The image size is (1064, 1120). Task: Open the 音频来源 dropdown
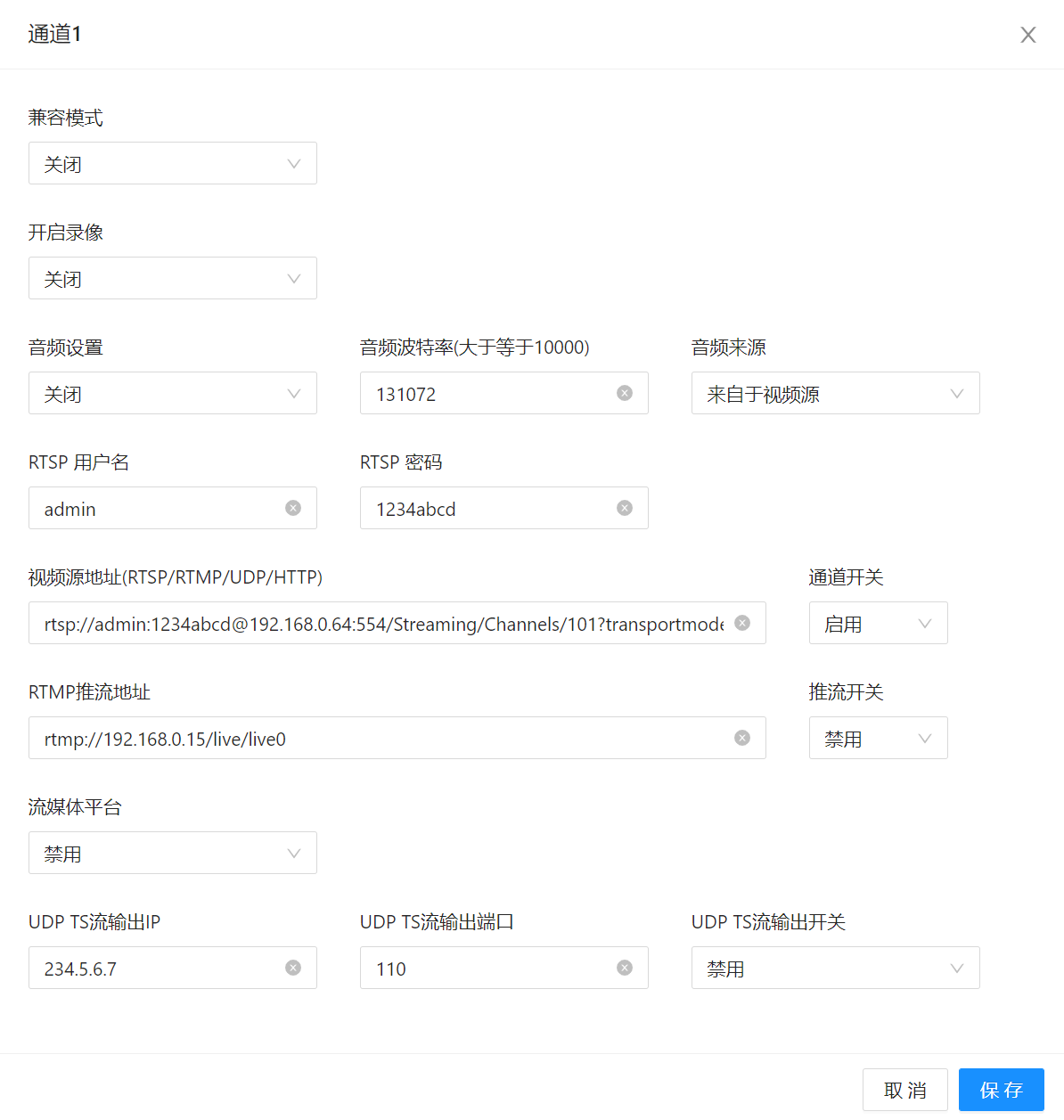(x=836, y=393)
